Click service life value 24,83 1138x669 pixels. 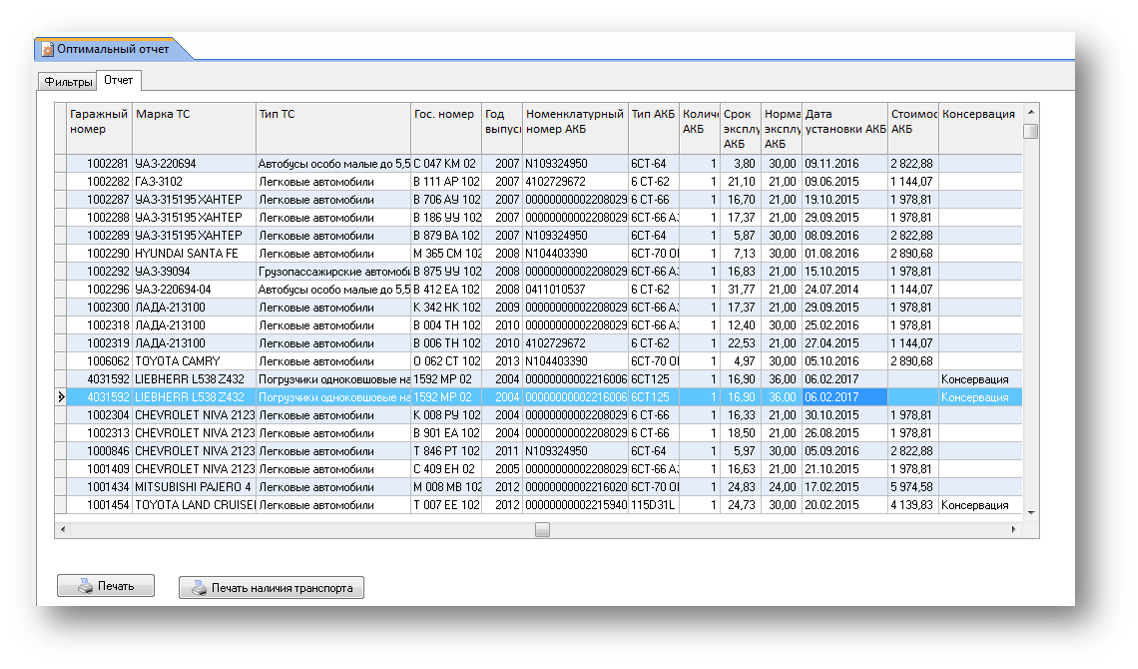(x=741, y=487)
